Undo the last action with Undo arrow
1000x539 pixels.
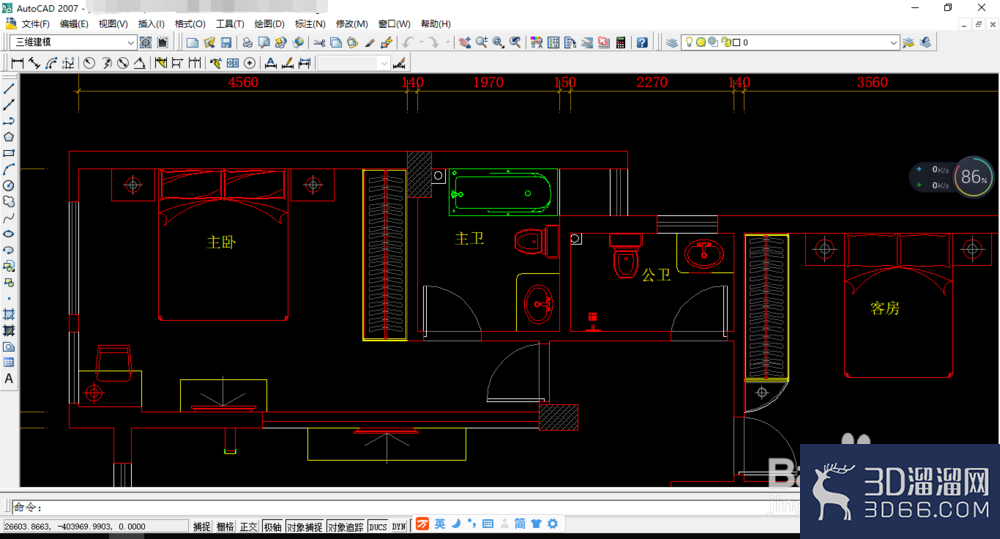(x=408, y=43)
